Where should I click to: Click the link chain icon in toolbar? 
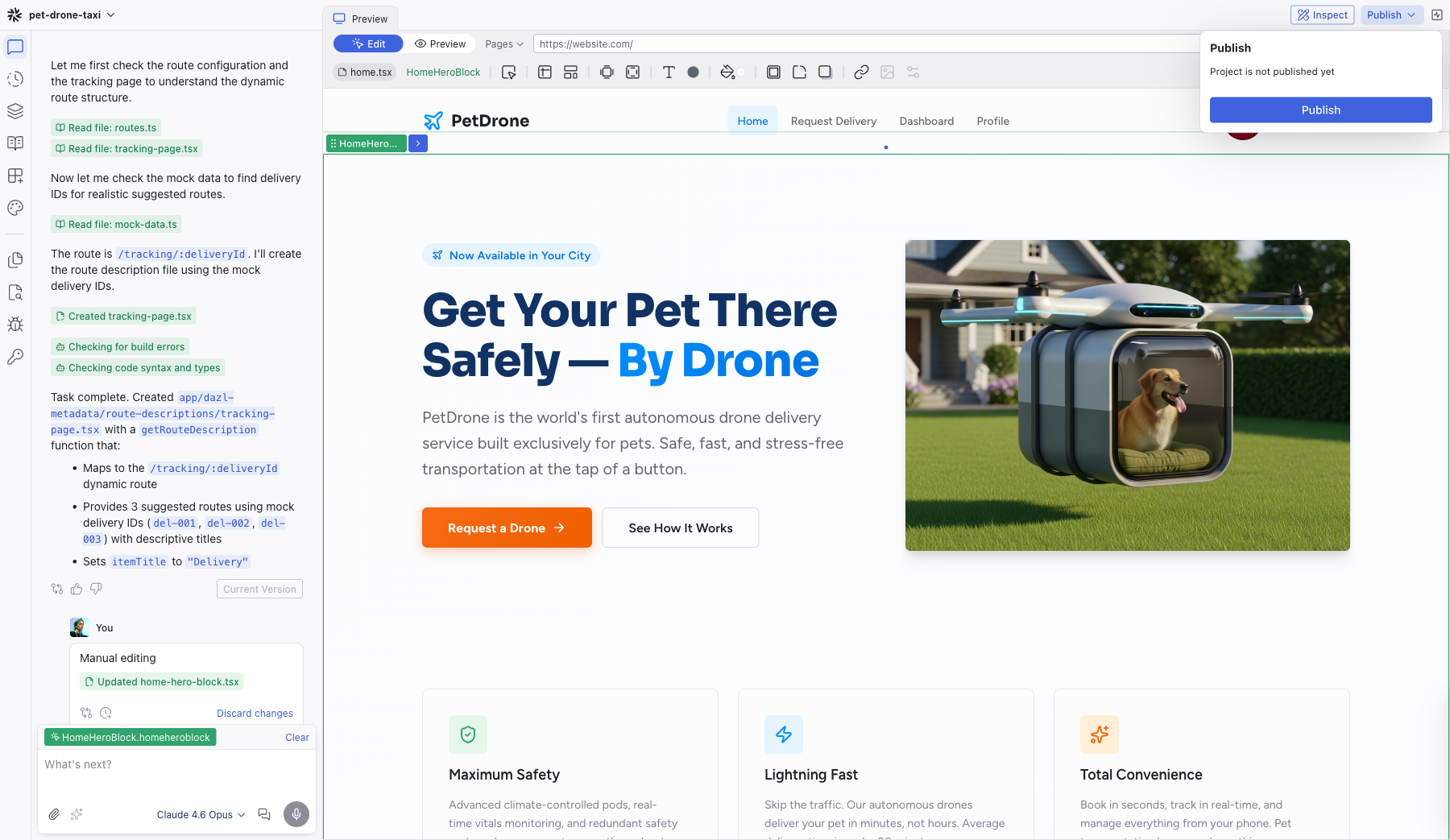[861, 72]
